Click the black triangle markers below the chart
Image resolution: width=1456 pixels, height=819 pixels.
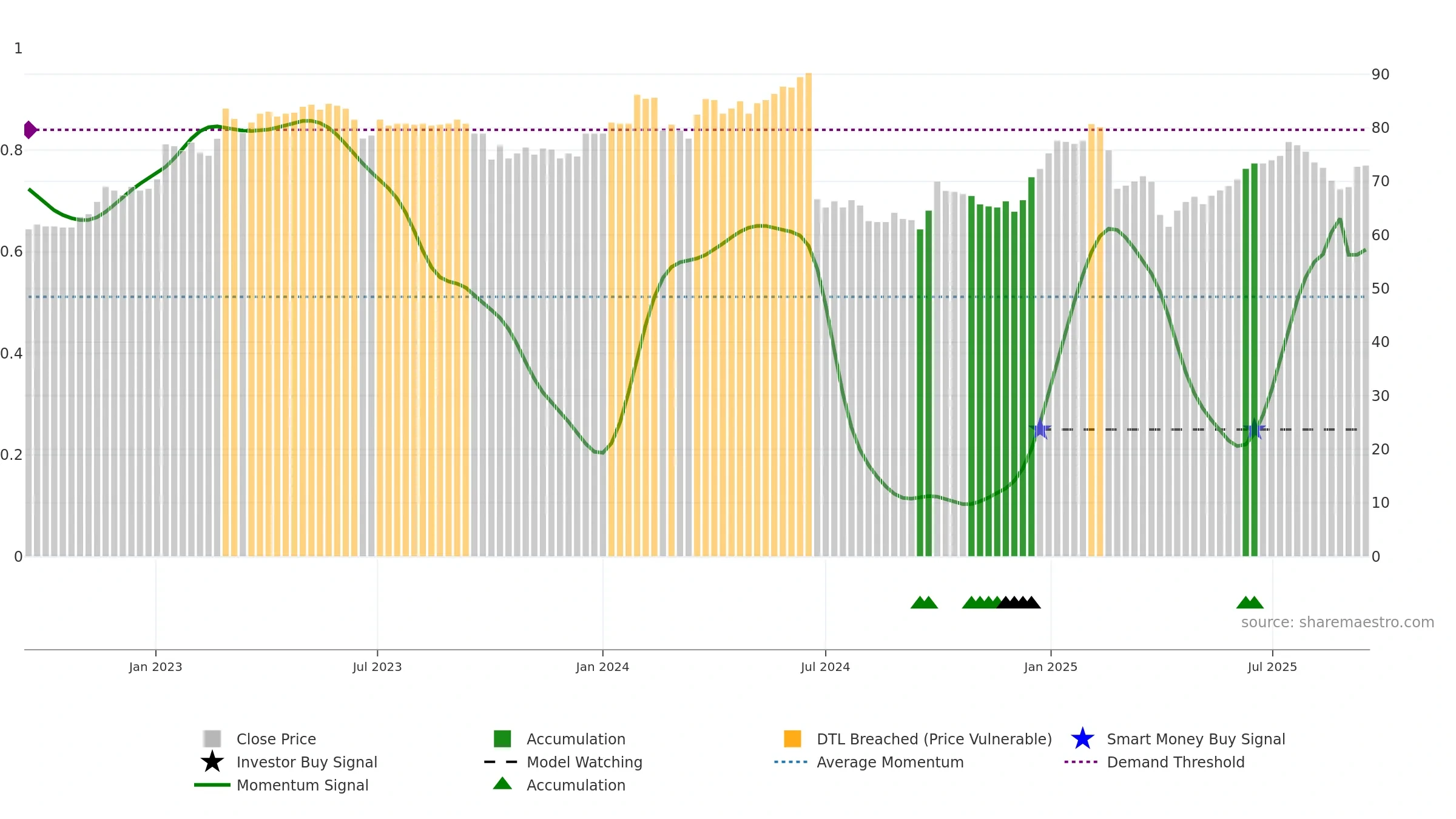click(1019, 602)
